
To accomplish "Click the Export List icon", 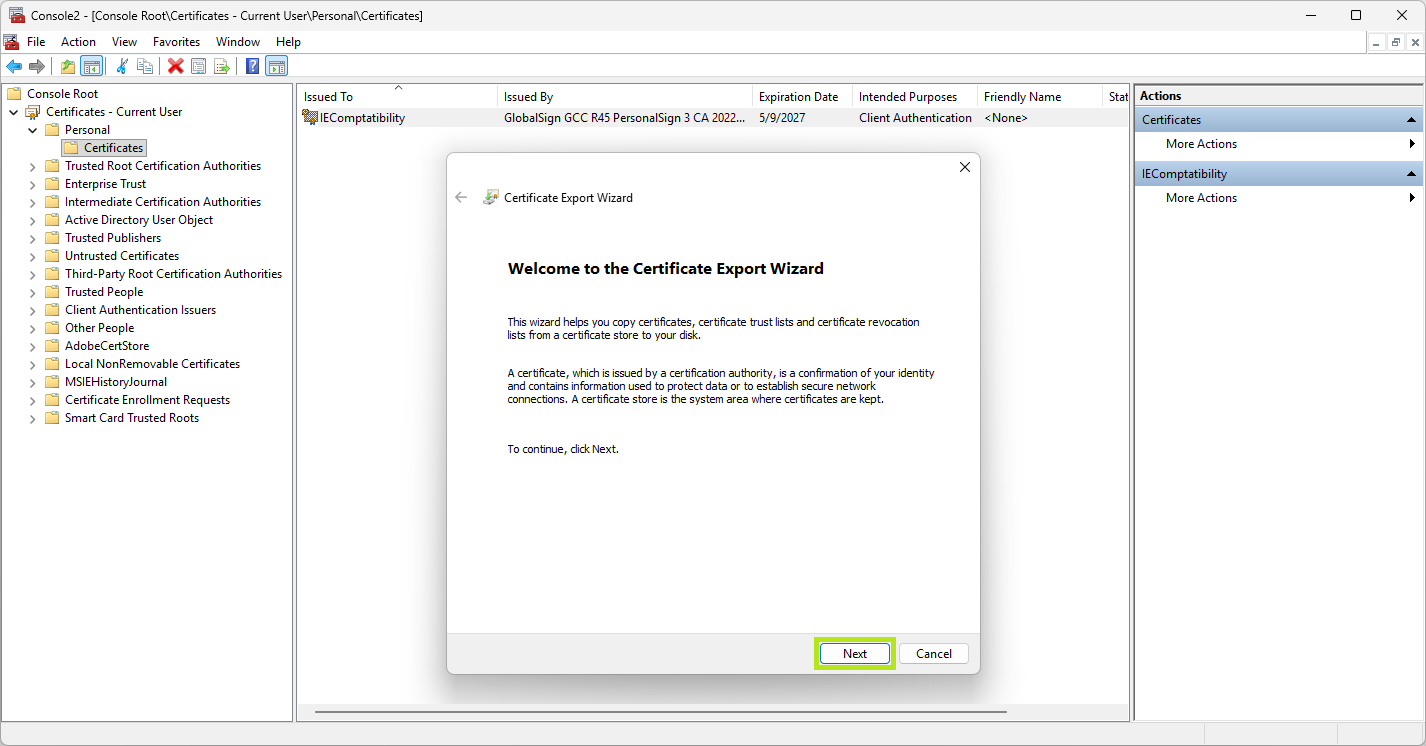I will click(x=222, y=66).
